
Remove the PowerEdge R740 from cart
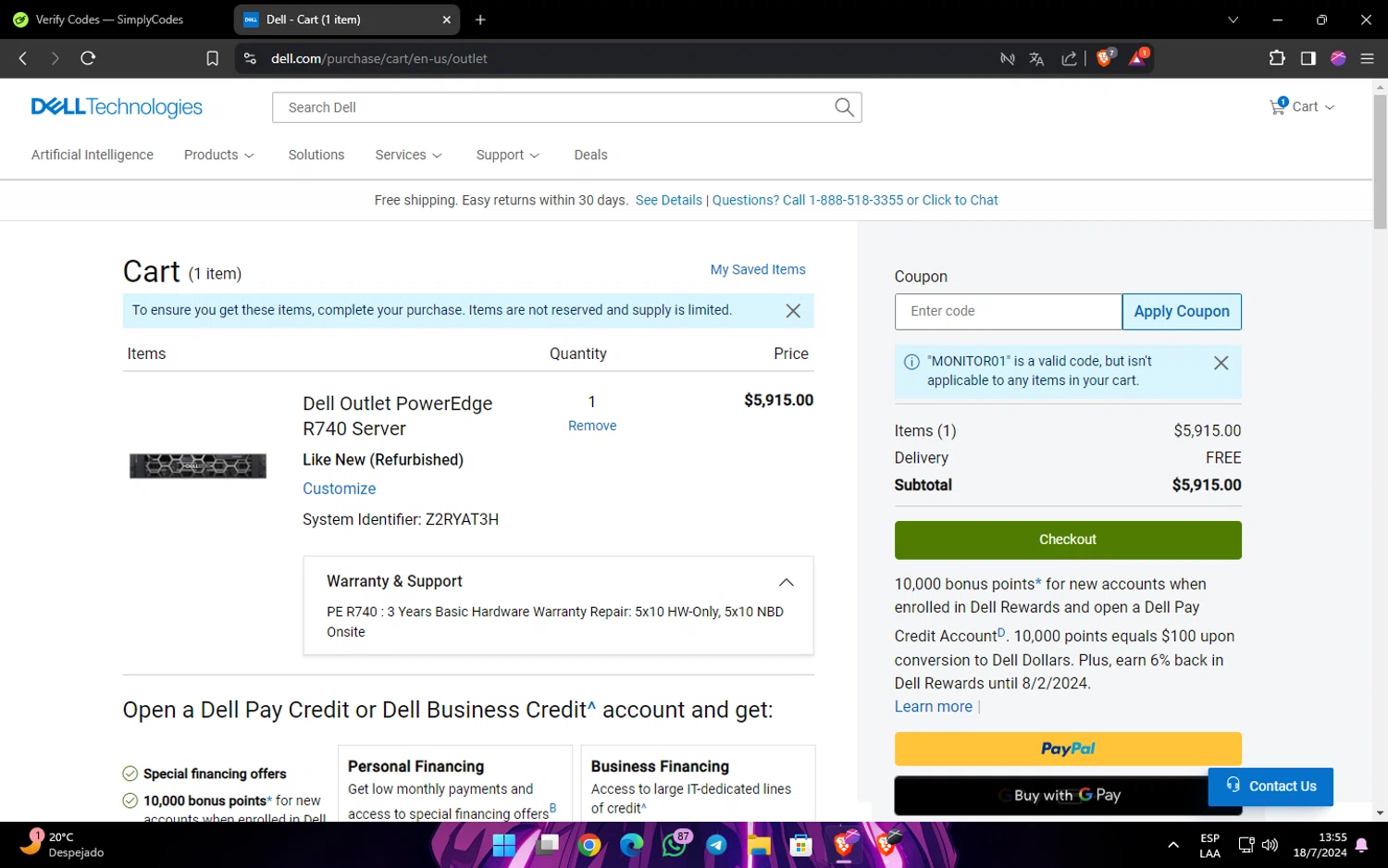[592, 426]
